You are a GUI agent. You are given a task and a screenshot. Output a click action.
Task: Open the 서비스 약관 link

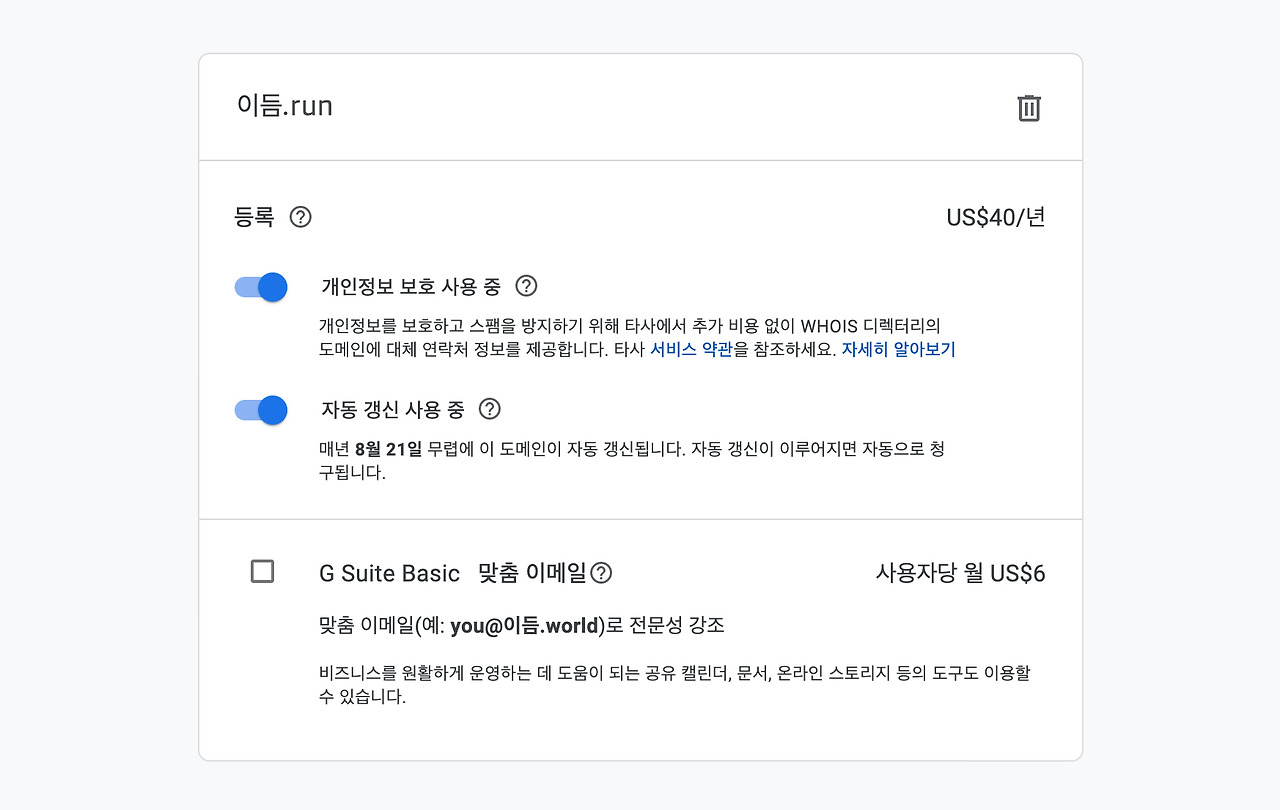click(x=692, y=350)
